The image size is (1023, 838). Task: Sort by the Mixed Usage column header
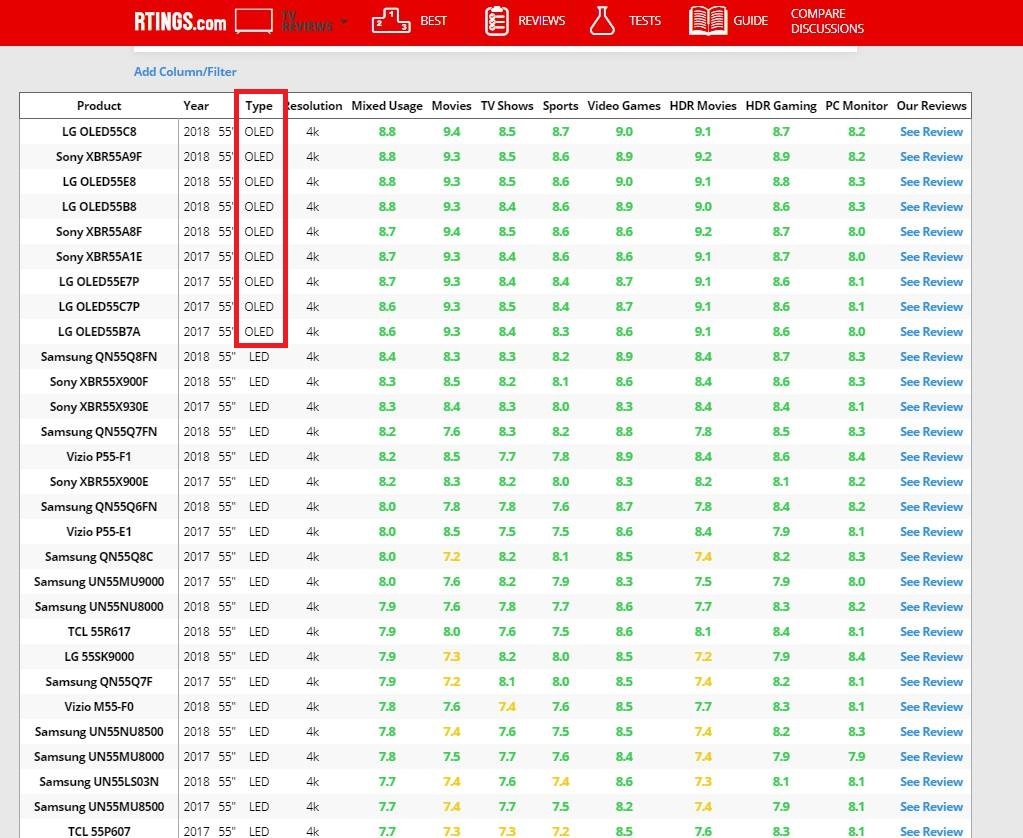click(x=387, y=106)
